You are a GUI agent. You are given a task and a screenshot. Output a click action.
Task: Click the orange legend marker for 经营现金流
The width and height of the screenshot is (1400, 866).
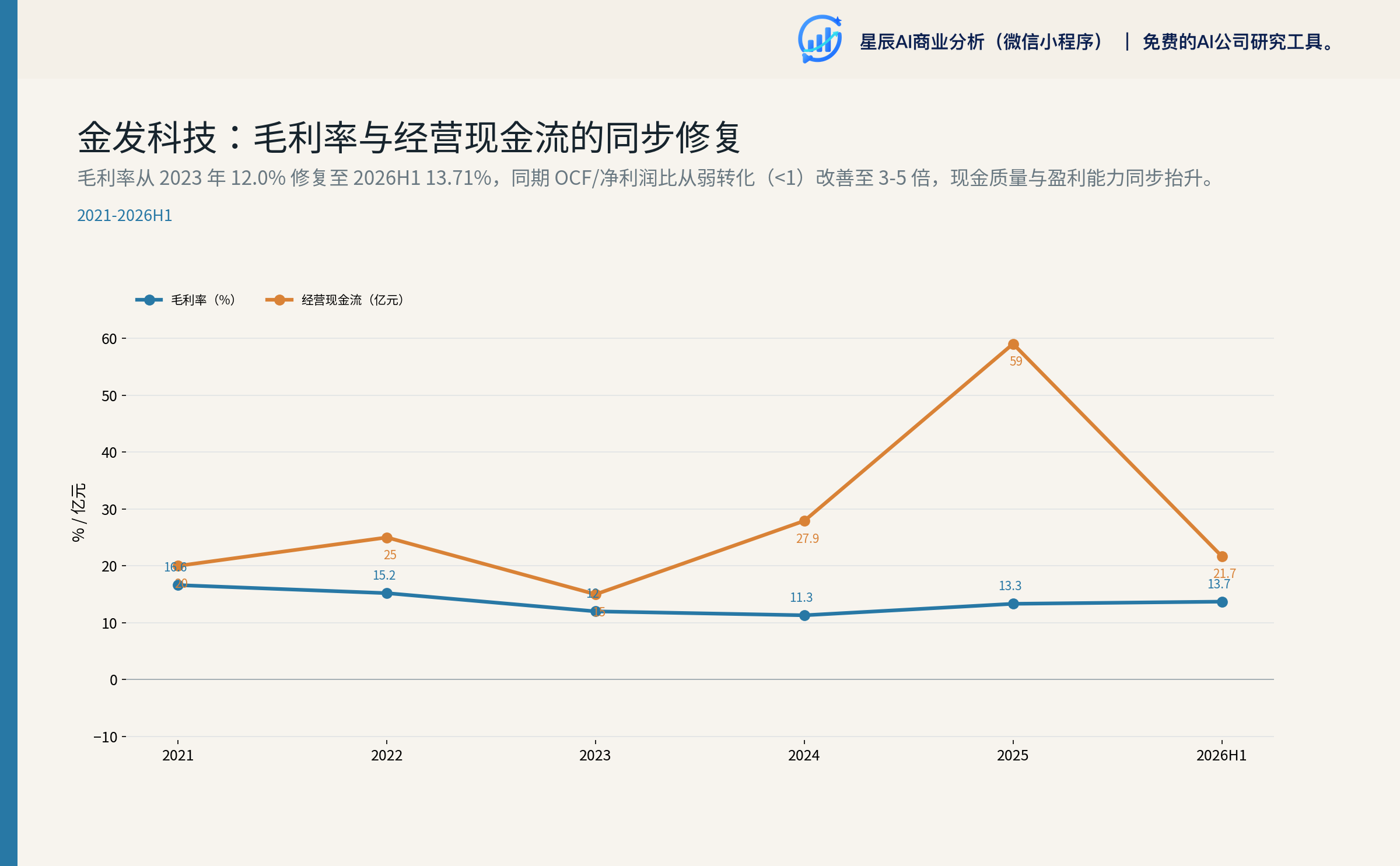[279, 300]
